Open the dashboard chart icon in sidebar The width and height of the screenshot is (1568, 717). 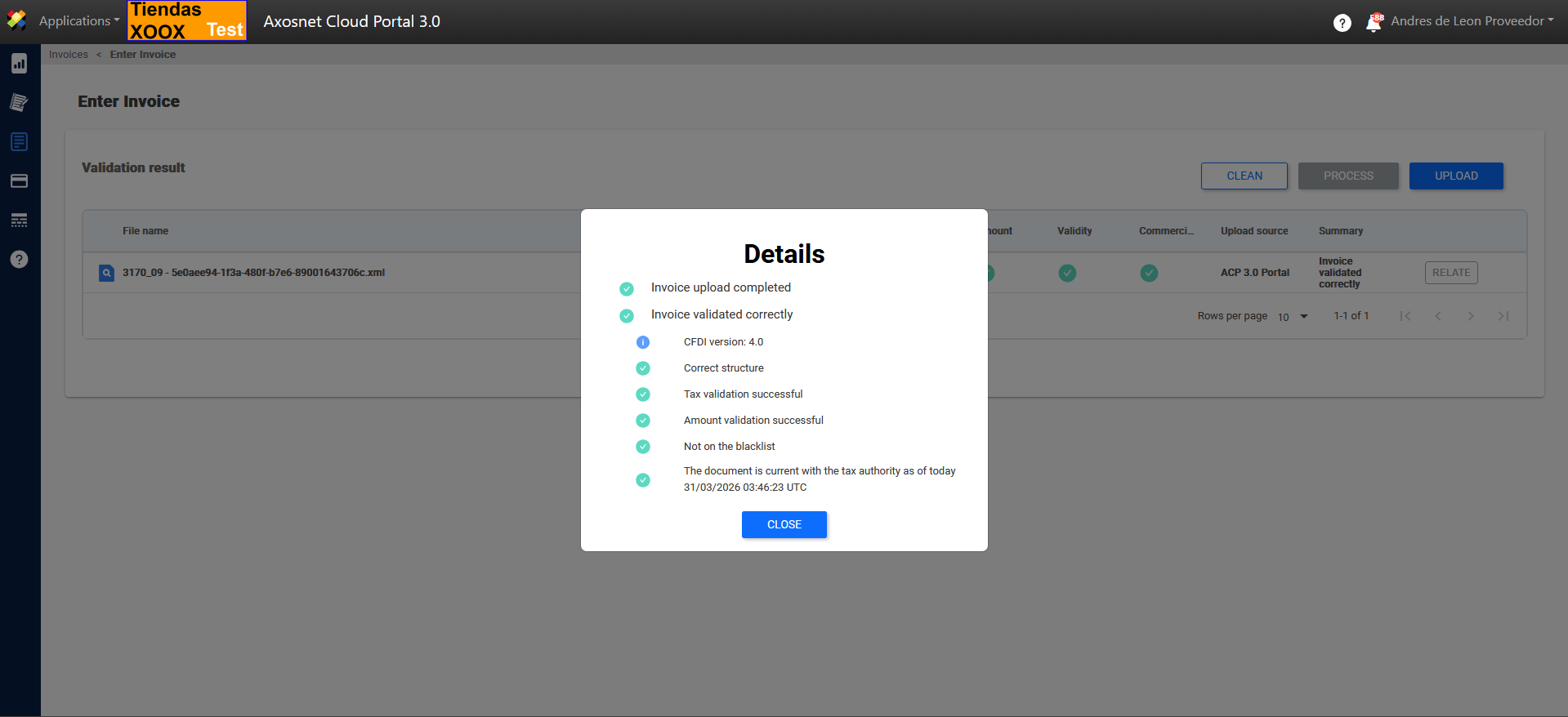pos(19,64)
